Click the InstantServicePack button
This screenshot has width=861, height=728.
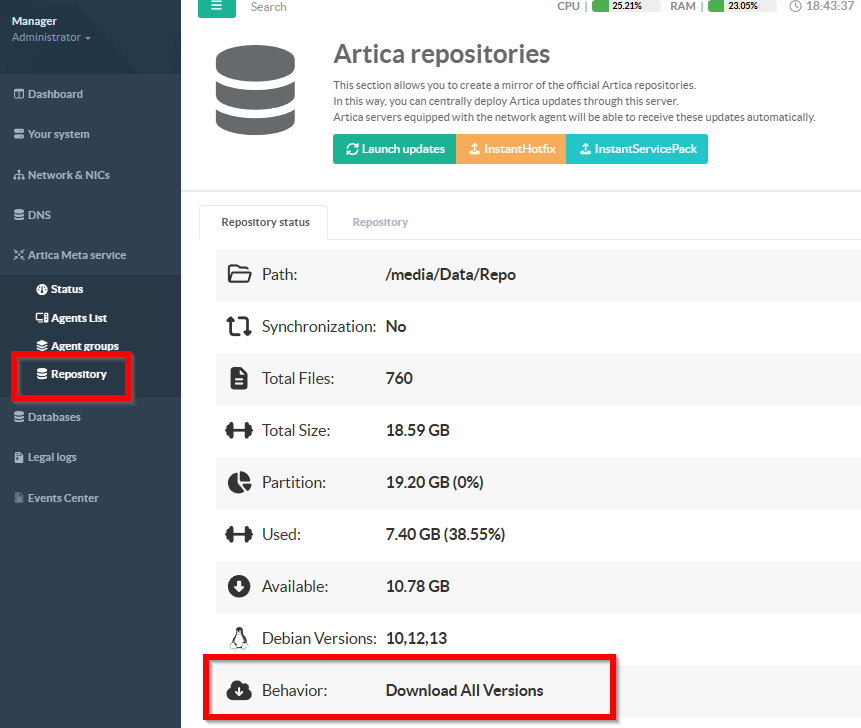coord(636,149)
